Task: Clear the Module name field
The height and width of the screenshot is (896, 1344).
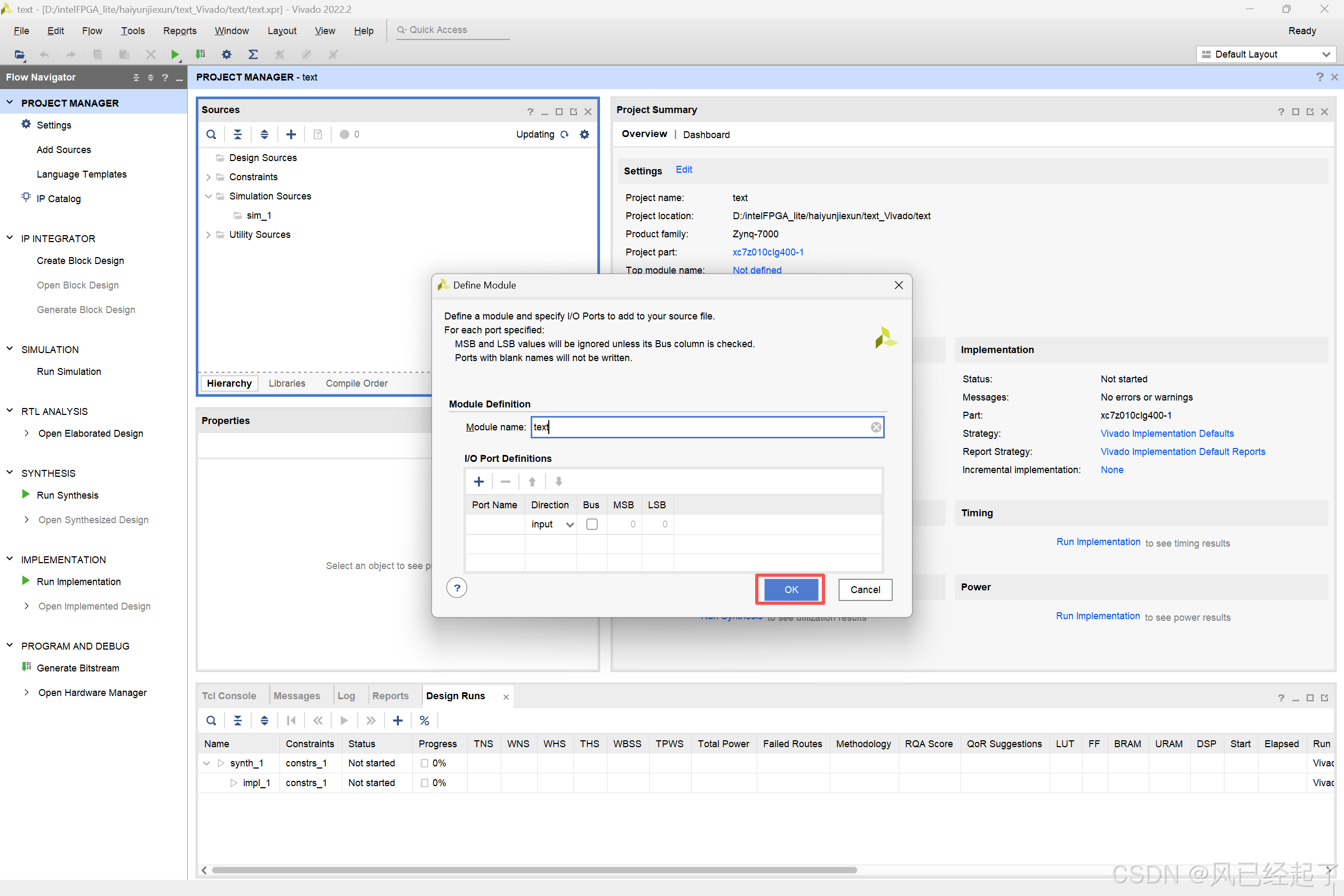Action: pos(875,427)
